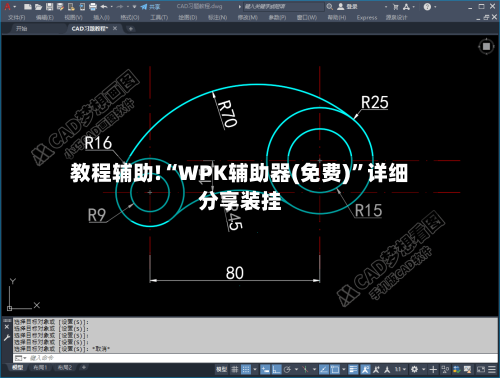Open the Insert (插入) menu

tap(101, 17)
